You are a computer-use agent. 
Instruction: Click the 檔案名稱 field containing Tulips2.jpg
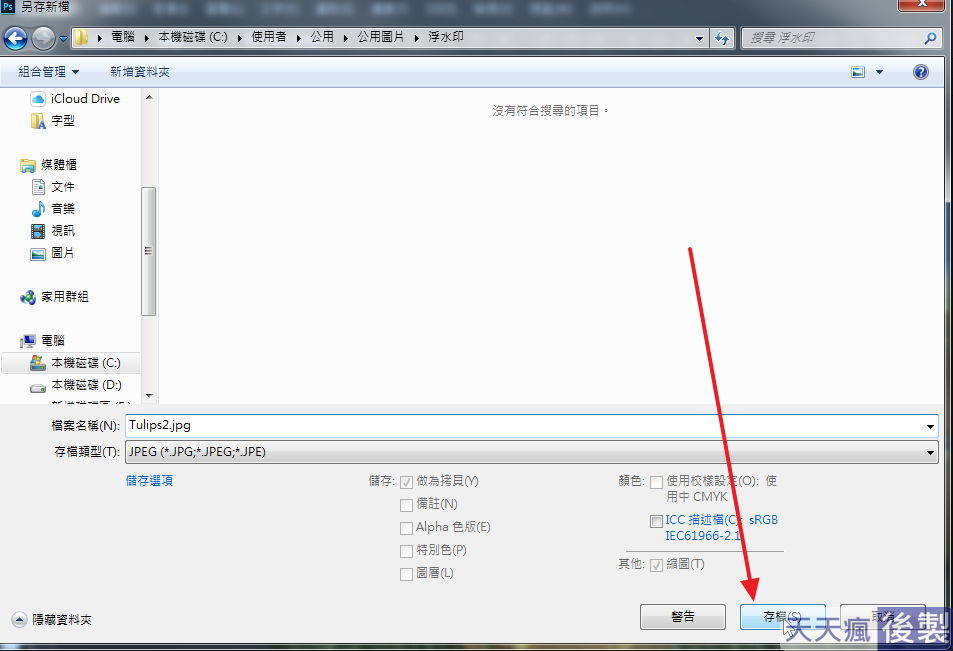525,425
